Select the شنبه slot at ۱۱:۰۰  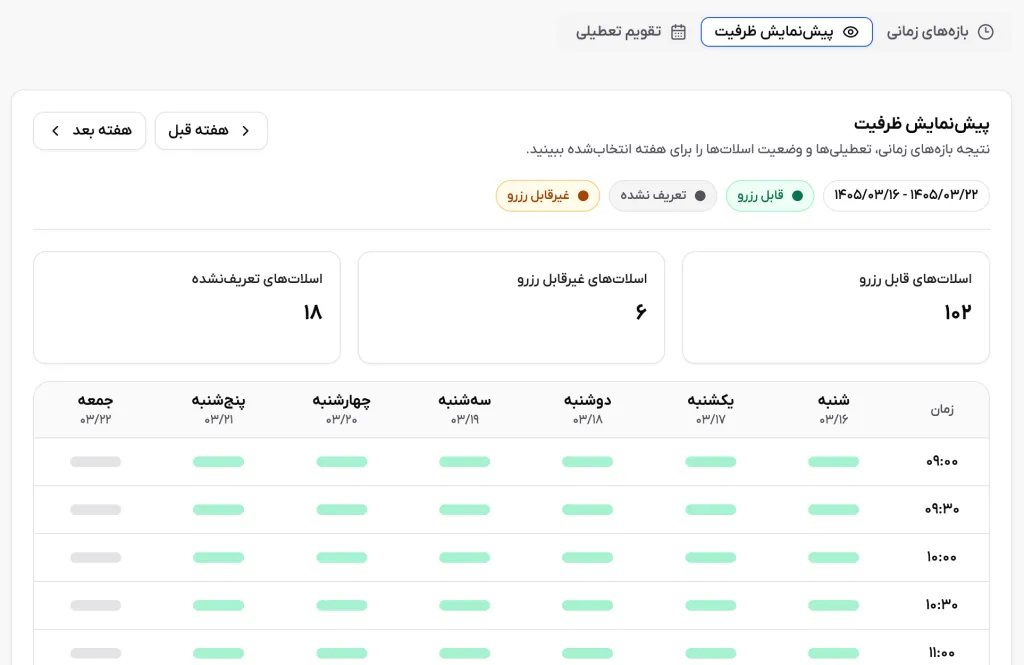[833, 653]
